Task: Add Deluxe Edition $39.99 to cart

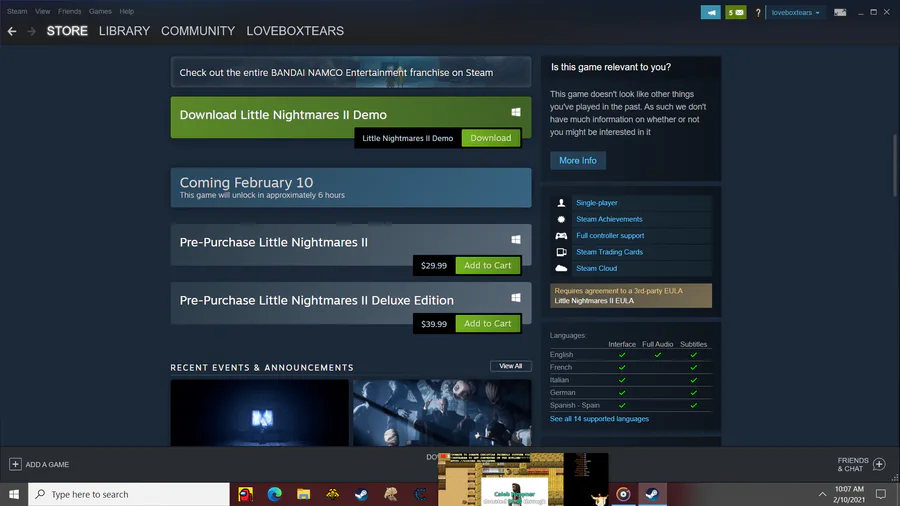Action: pos(487,324)
